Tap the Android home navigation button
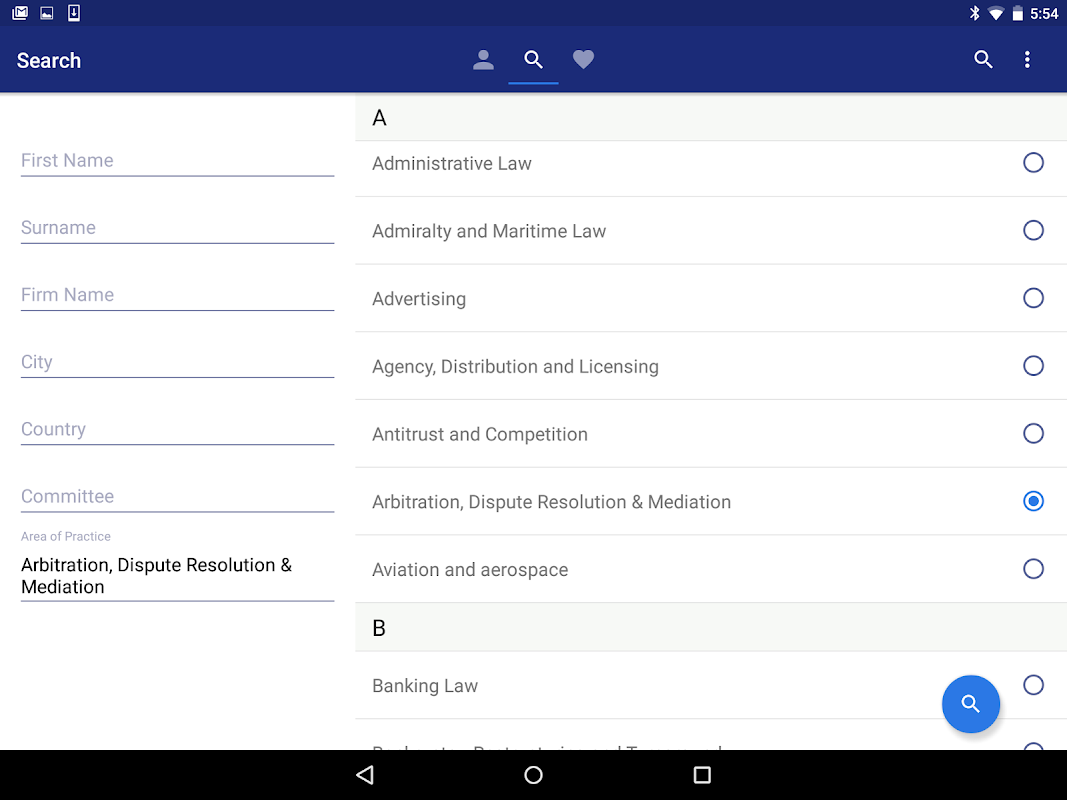Screen dimensions: 1067x800 (534, 775)
